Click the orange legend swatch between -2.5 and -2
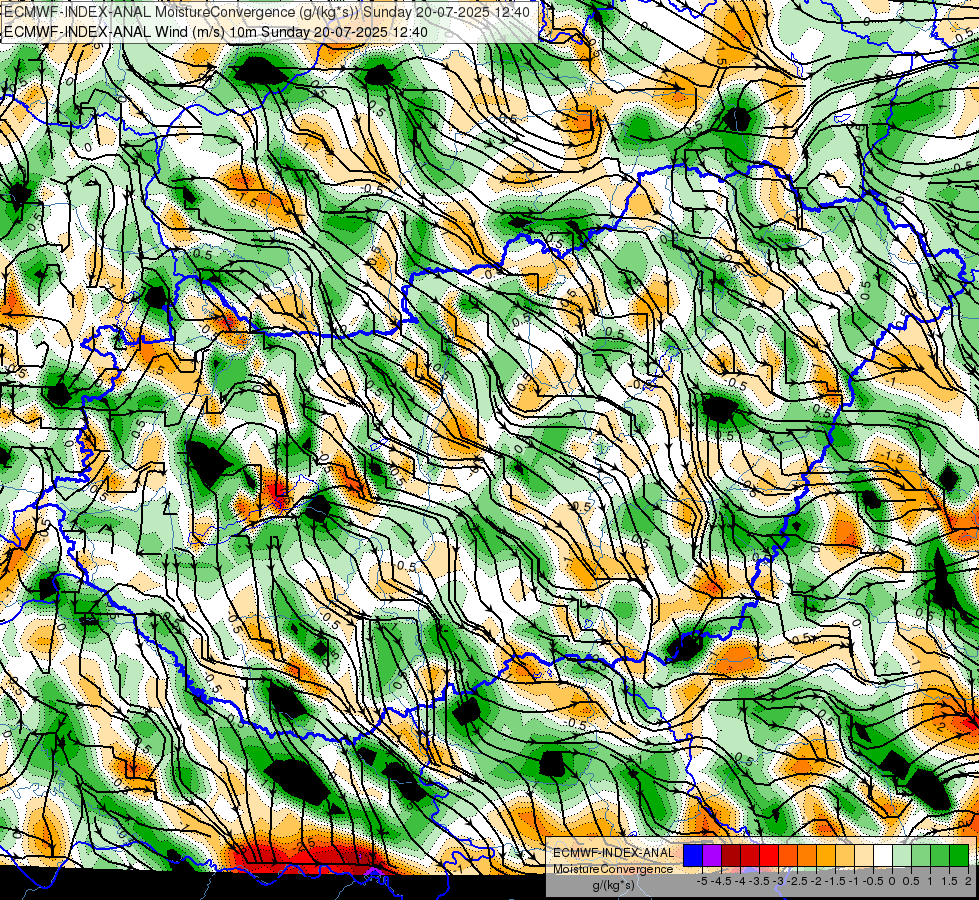 807,856
